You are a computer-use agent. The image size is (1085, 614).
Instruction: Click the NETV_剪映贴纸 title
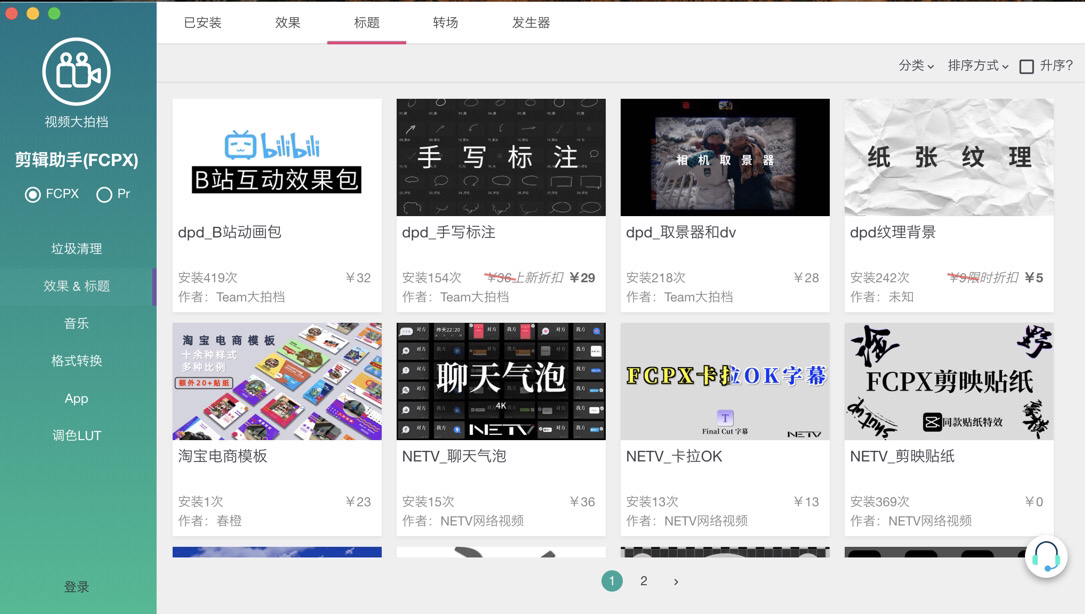(902, 456)
